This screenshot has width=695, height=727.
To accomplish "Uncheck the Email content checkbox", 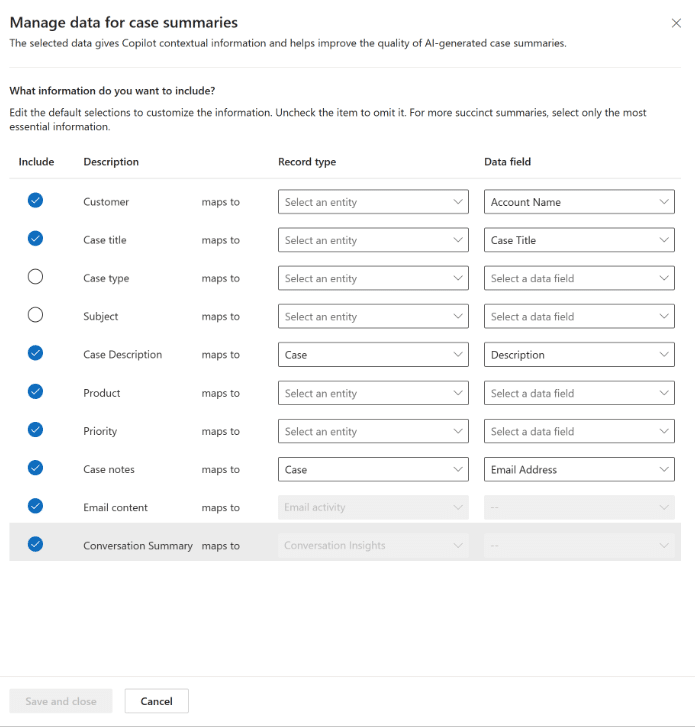I will pyautogui.click(x=36, y=506).
